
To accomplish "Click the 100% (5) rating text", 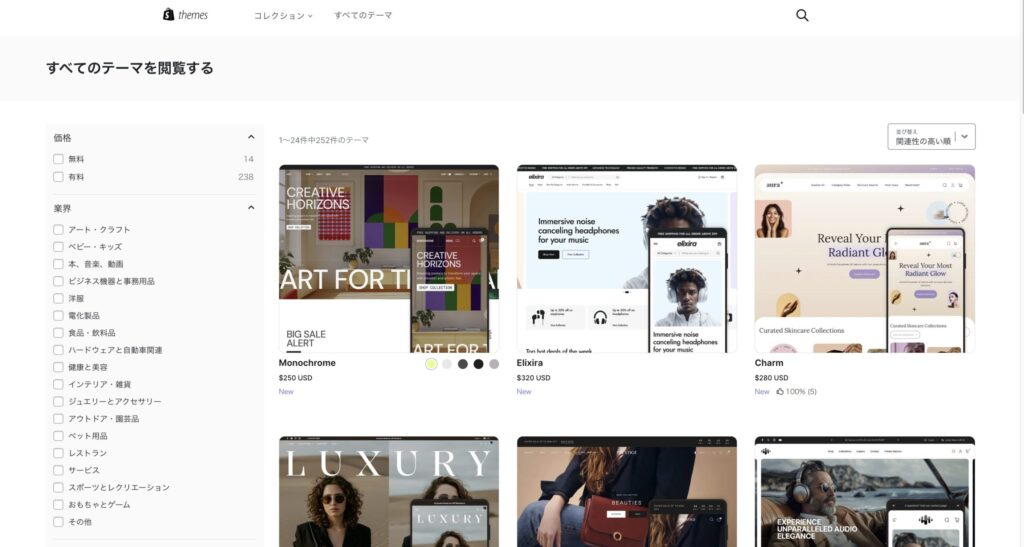I will pyautogui.click(x=801, y=392).
